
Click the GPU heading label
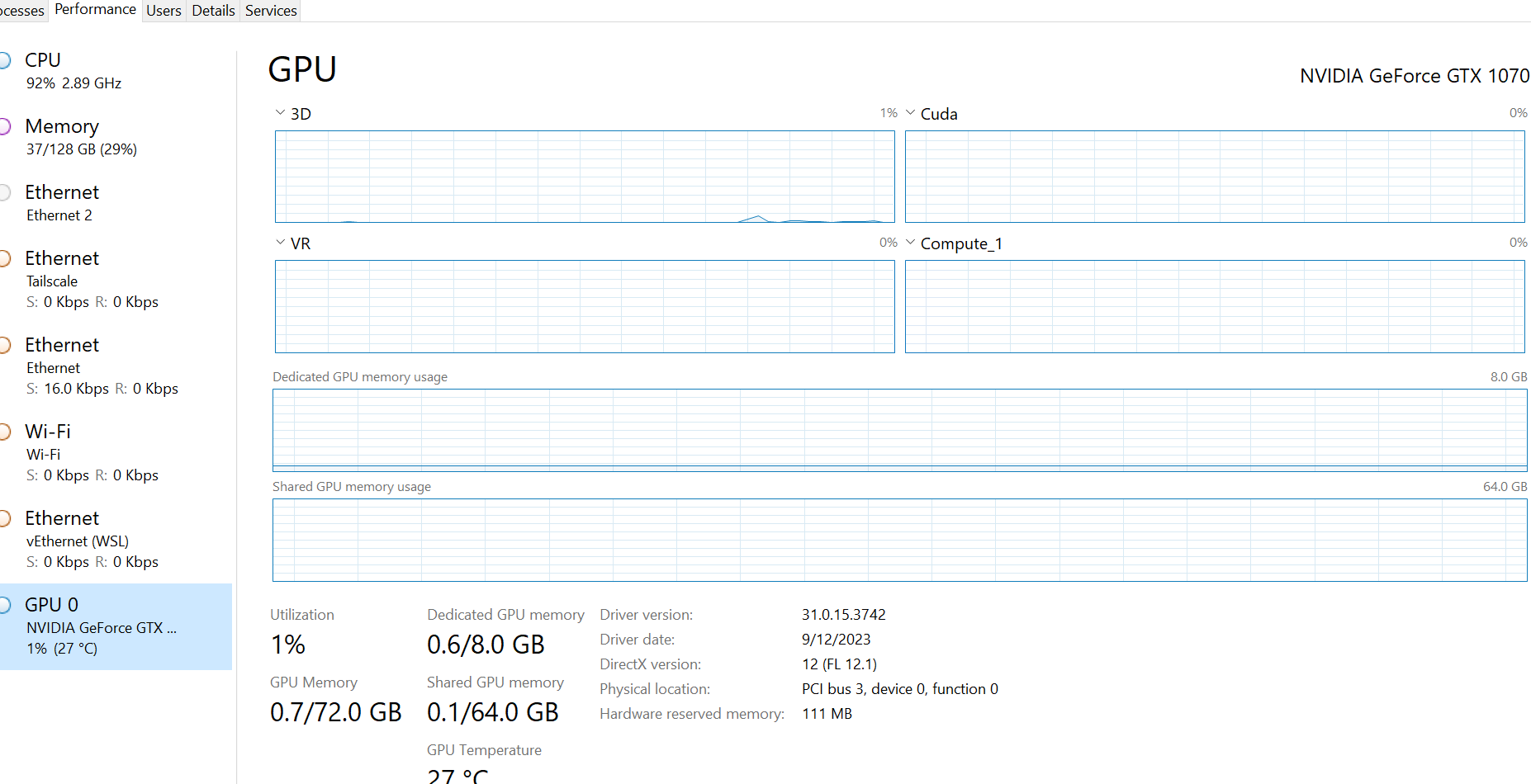pos(301,69)
